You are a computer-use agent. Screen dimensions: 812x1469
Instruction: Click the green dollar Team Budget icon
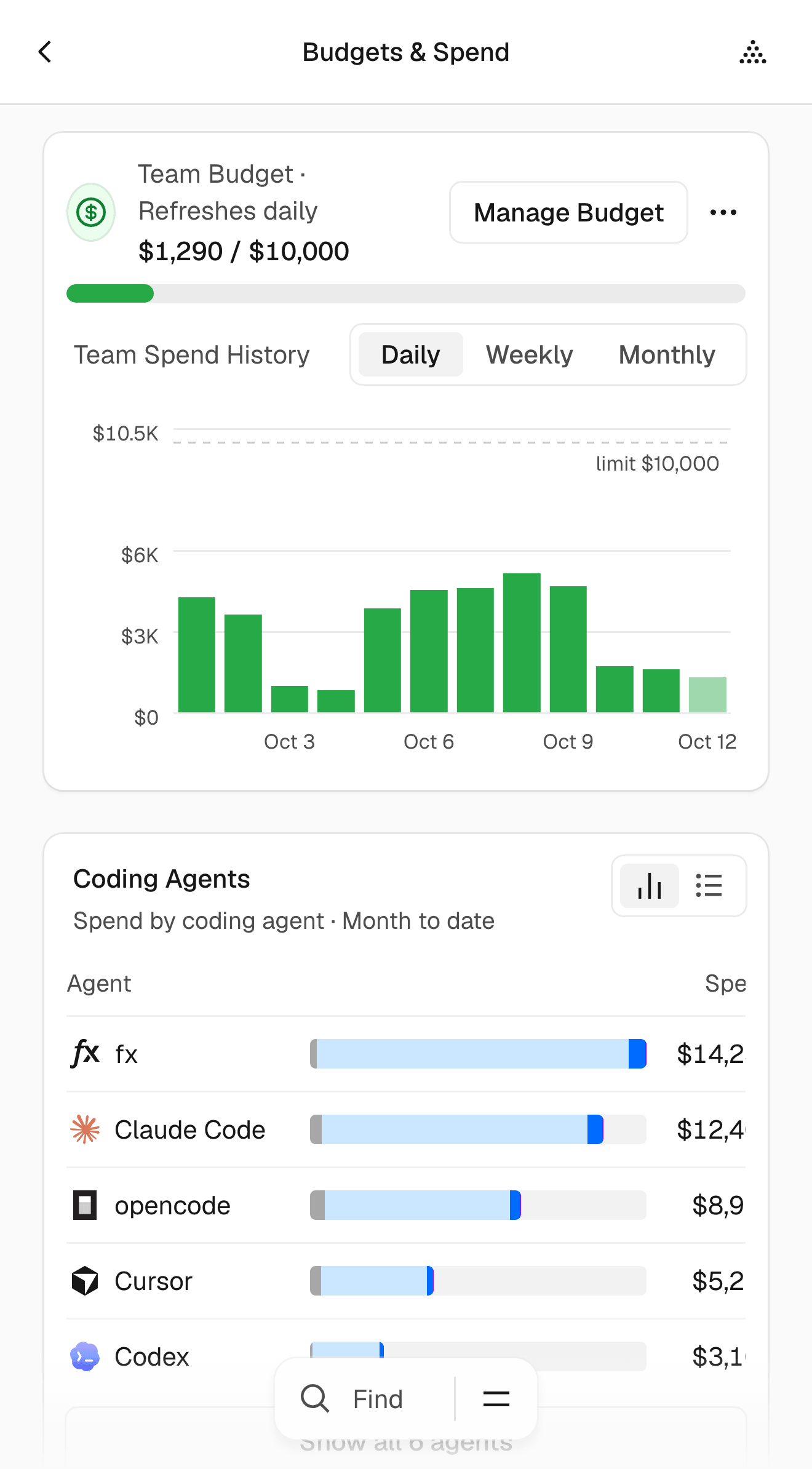click(x=91, y=212)
